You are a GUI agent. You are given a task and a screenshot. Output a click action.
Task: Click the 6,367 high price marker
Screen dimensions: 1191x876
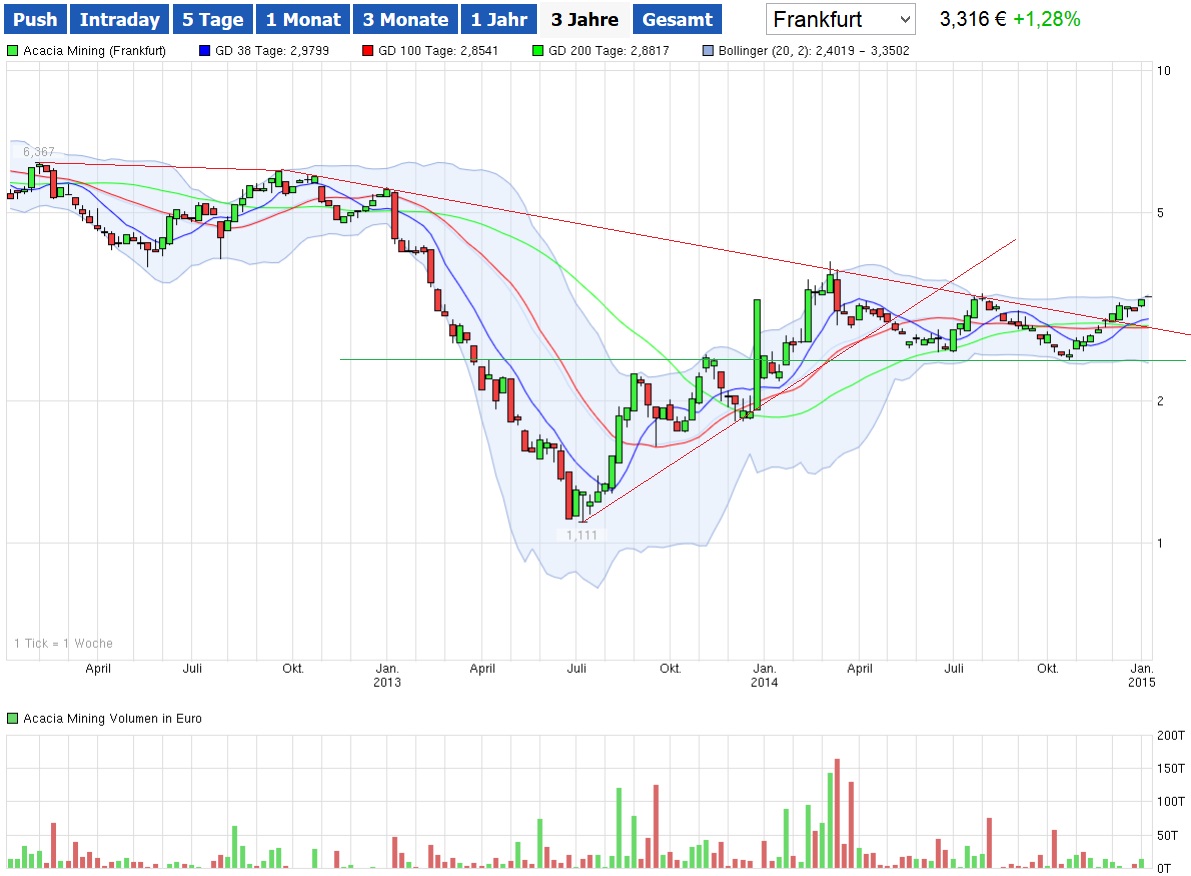pos(38,151)
